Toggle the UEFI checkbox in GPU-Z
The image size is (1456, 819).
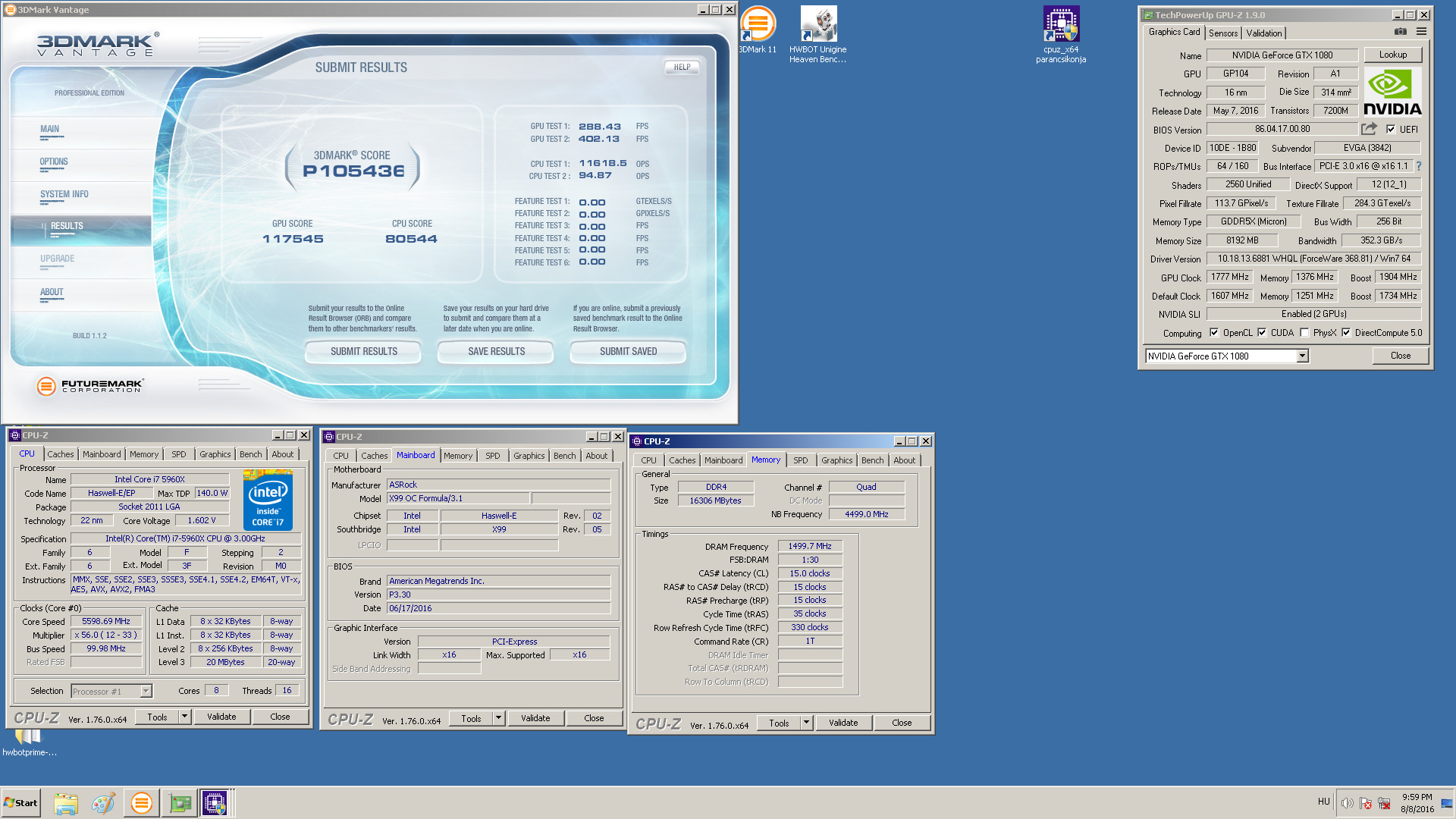tap(1391, 129)
